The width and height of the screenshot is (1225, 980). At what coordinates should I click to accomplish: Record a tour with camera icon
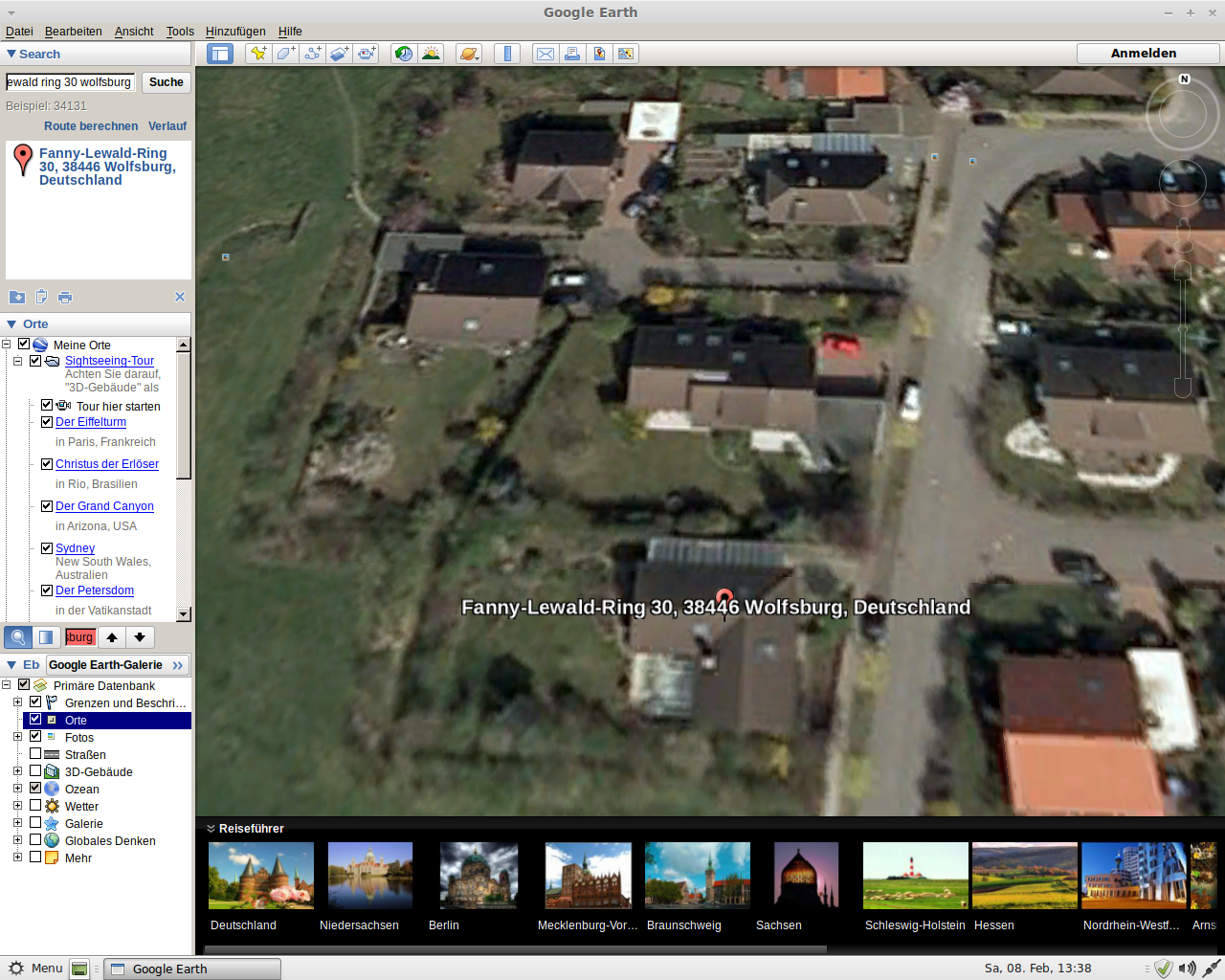click(367, 54)
